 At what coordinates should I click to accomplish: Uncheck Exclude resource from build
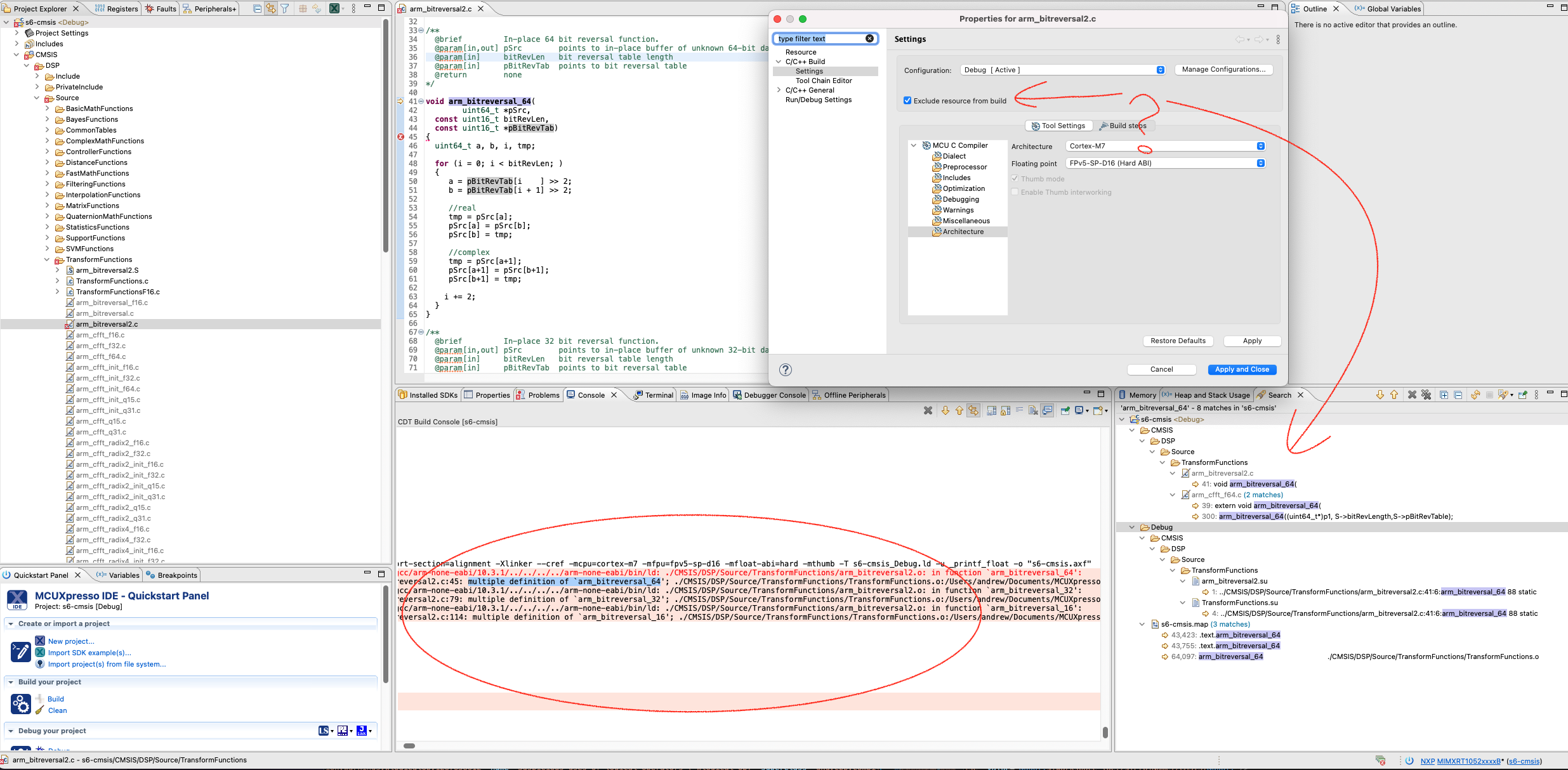[x=907, y=101]
